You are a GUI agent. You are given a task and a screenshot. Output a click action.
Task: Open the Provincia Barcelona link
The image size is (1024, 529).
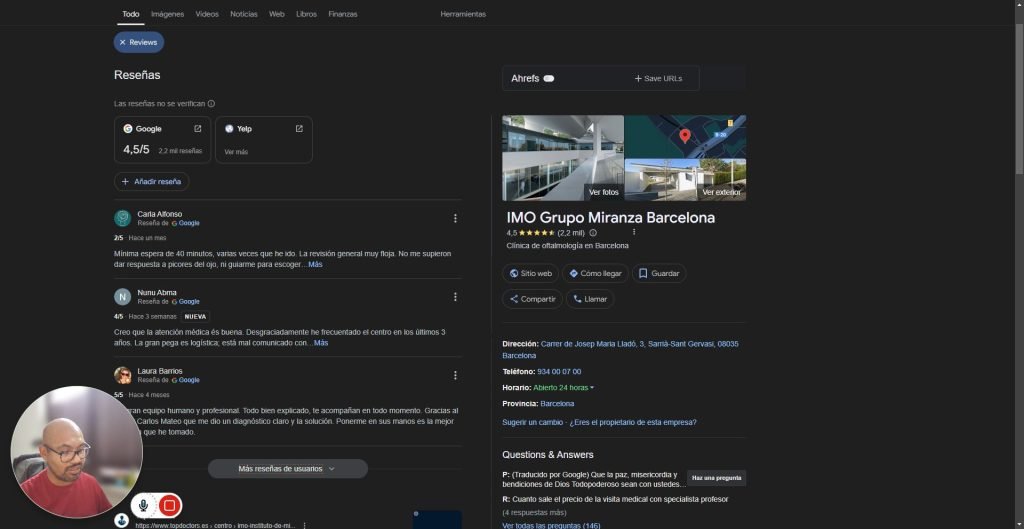[557, 404]
